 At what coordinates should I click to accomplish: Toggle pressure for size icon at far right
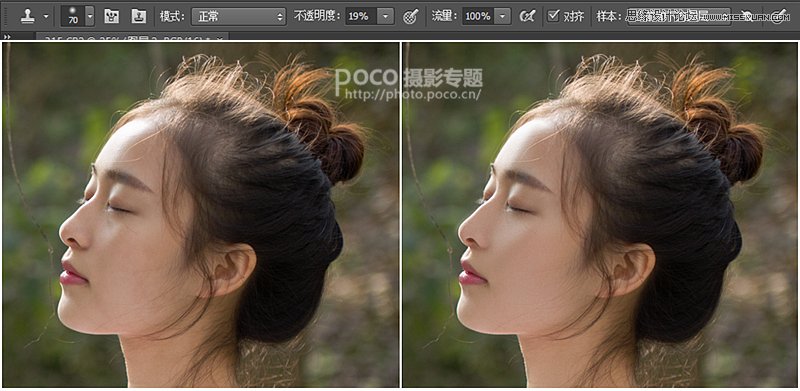point(778,17)
